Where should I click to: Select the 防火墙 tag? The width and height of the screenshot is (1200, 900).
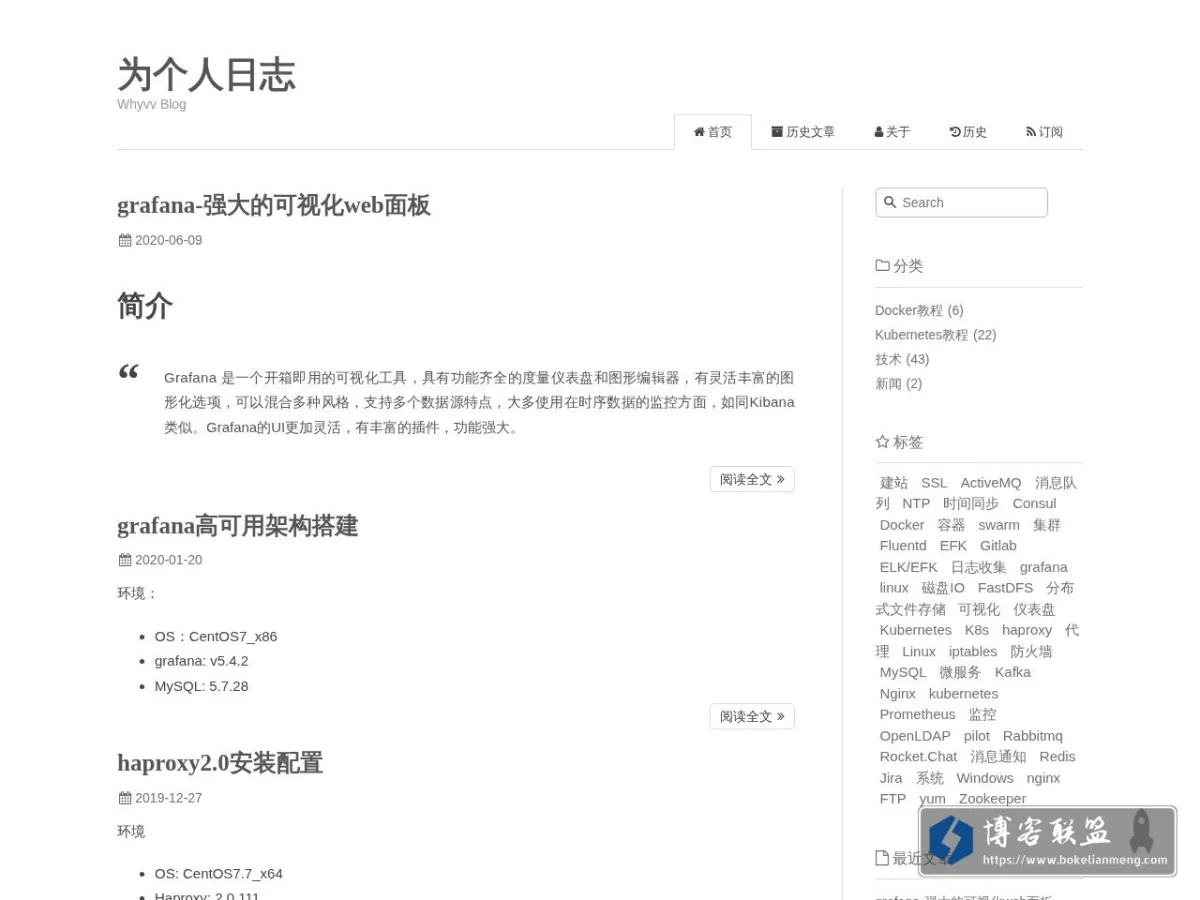pos(1031,651)
